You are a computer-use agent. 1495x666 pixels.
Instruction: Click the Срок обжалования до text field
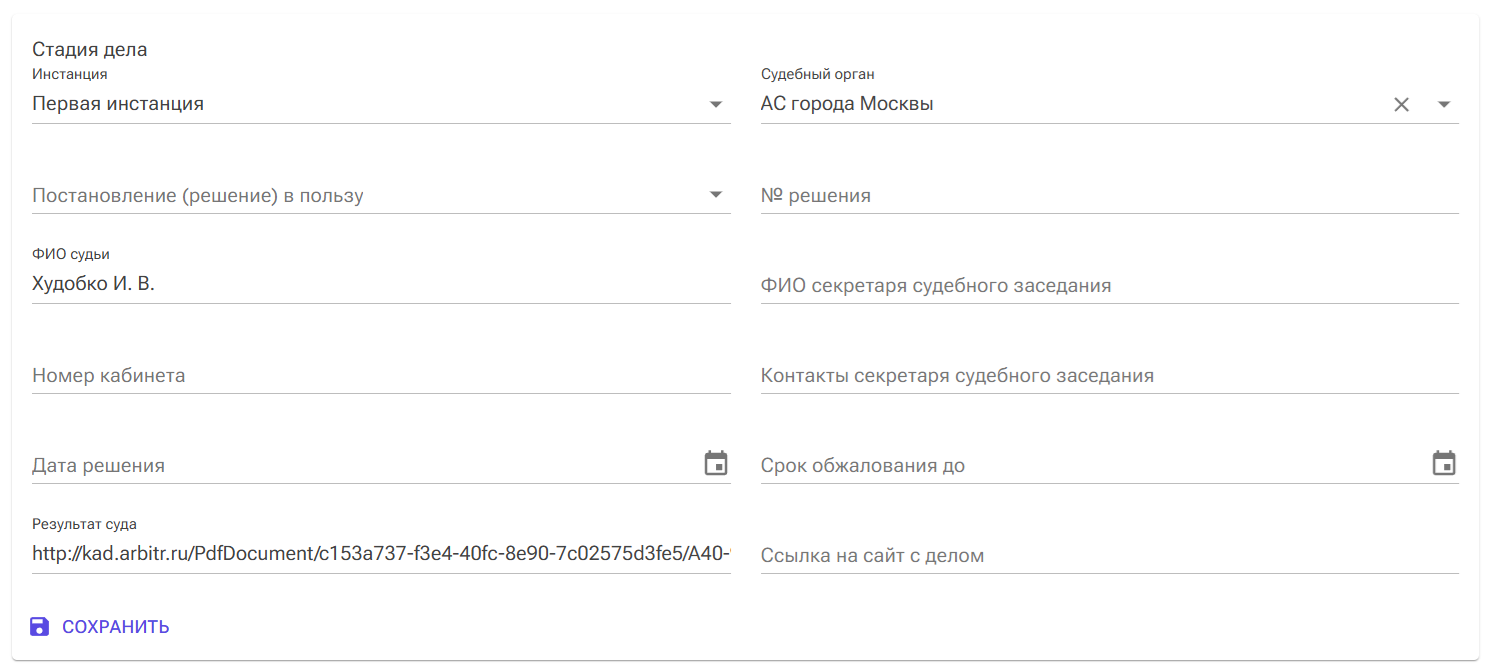[1090, 466]
